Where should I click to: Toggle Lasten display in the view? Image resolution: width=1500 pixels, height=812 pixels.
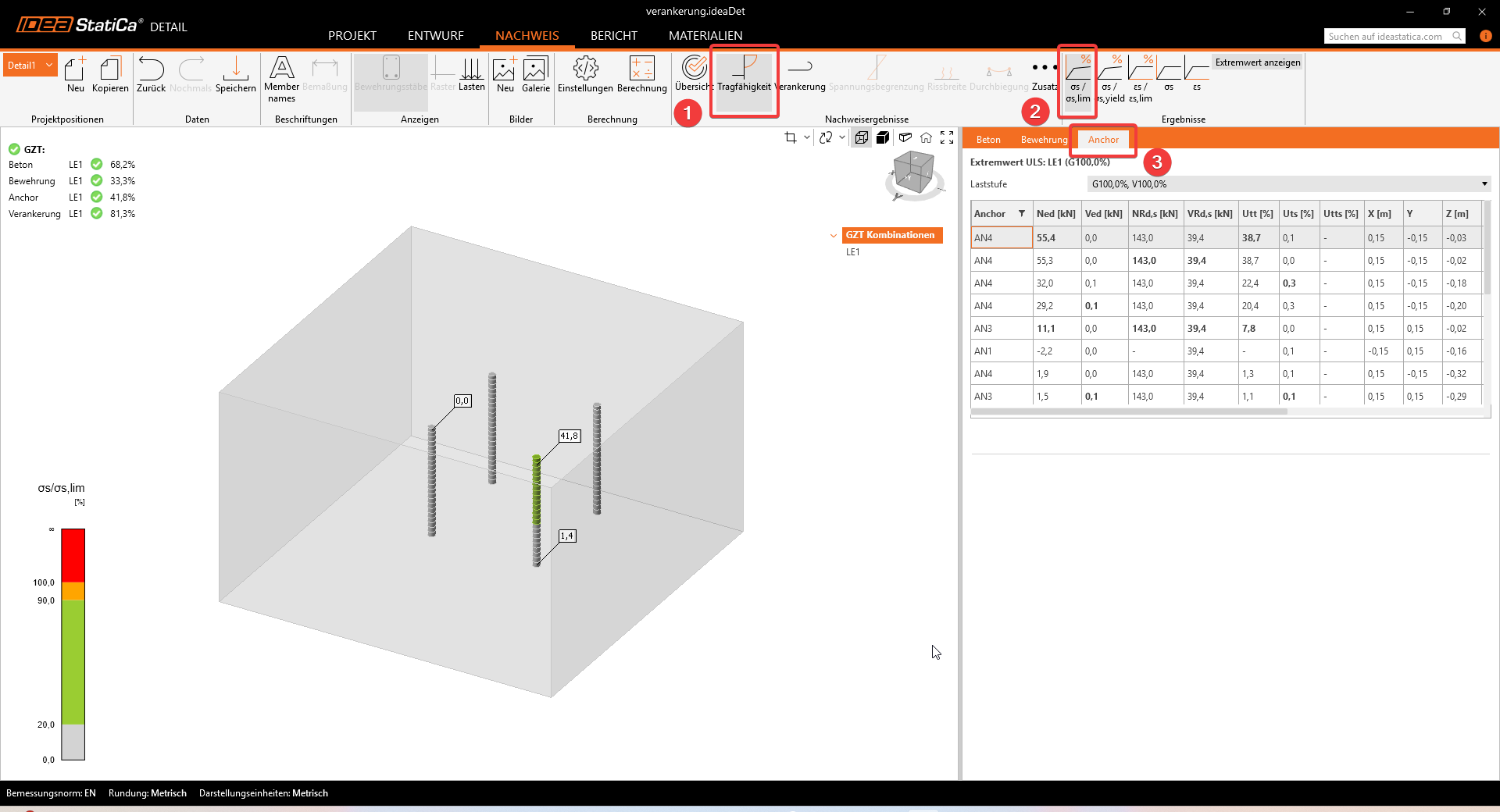point(471,75)
